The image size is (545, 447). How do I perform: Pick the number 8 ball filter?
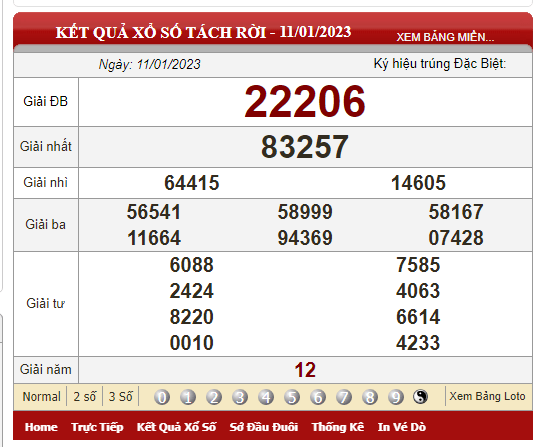point(370,397)
